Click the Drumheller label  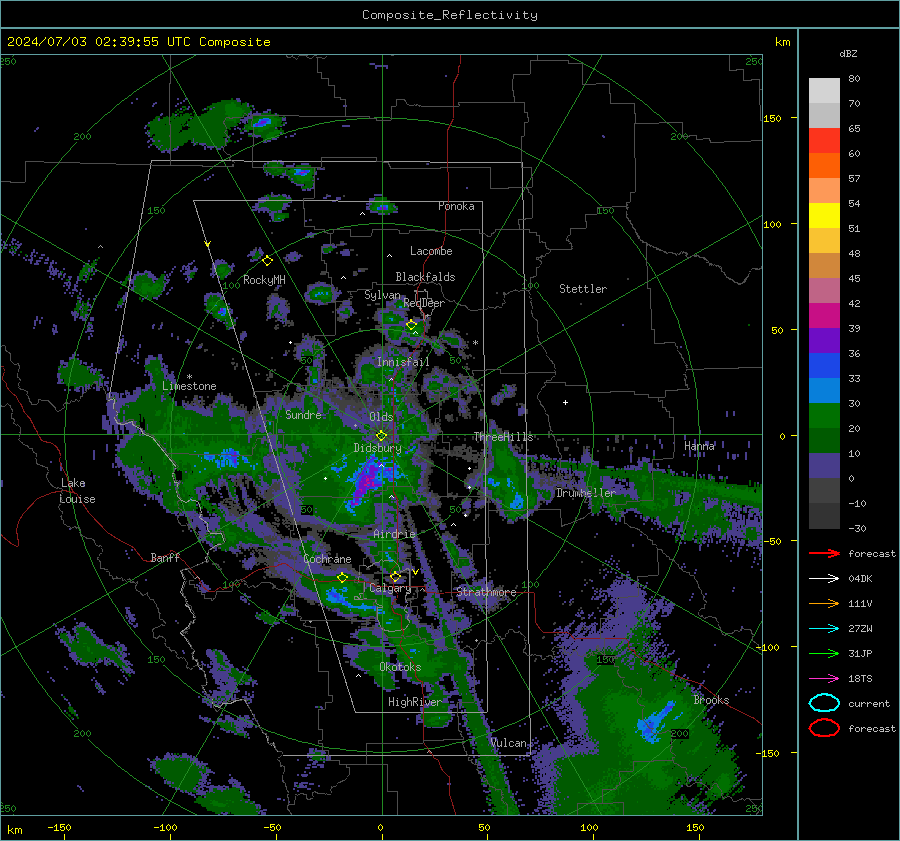(x=586, y=493)
